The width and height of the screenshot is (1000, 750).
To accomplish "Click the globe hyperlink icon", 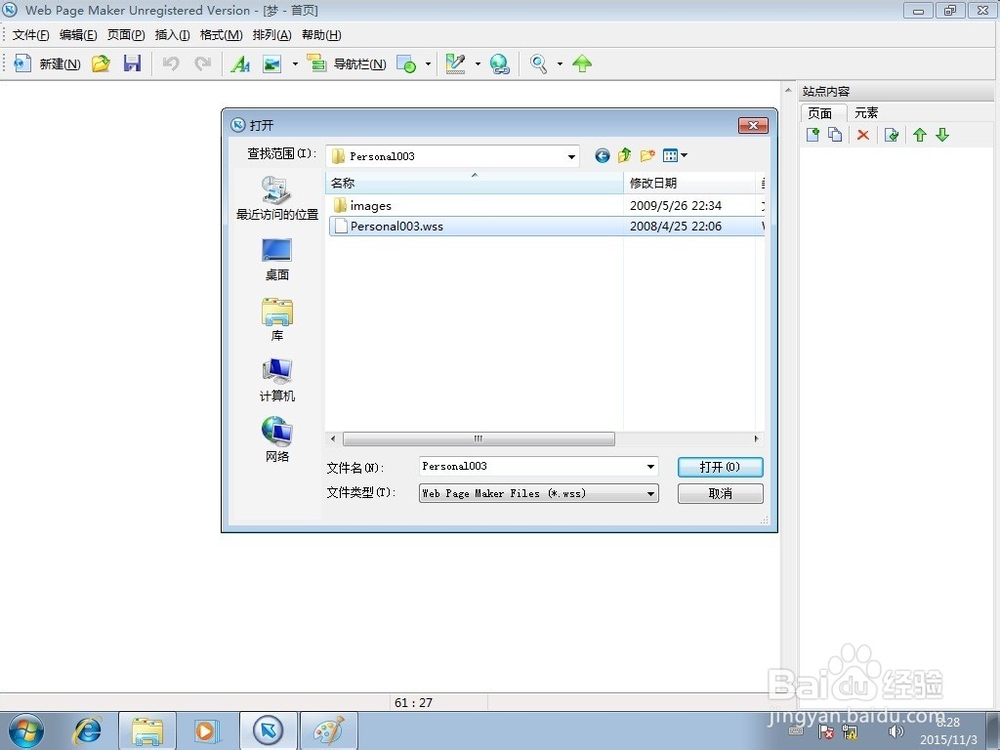I will coord(499,63).
